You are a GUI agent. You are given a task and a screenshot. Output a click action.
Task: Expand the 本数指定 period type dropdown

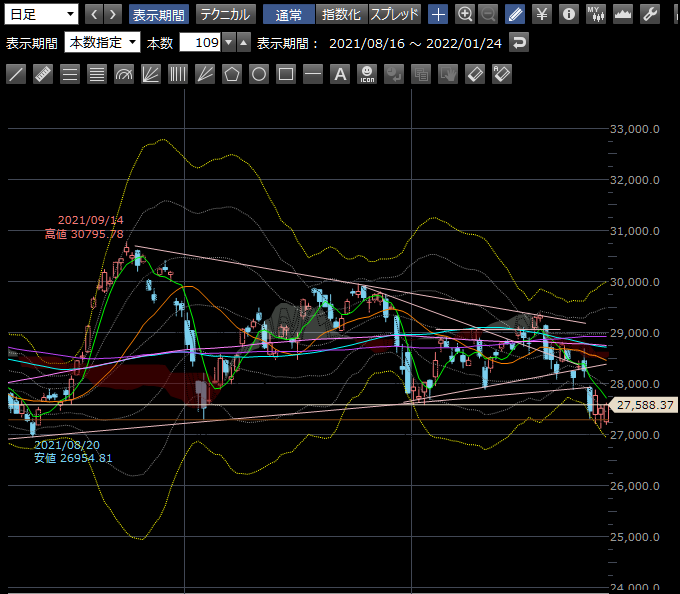[x=102, y=43]
